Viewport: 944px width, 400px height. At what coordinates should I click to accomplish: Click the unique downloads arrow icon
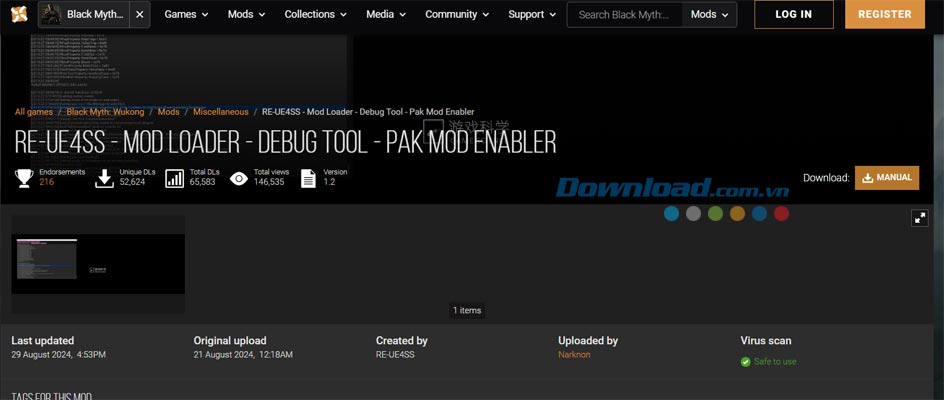click(103, 178)
